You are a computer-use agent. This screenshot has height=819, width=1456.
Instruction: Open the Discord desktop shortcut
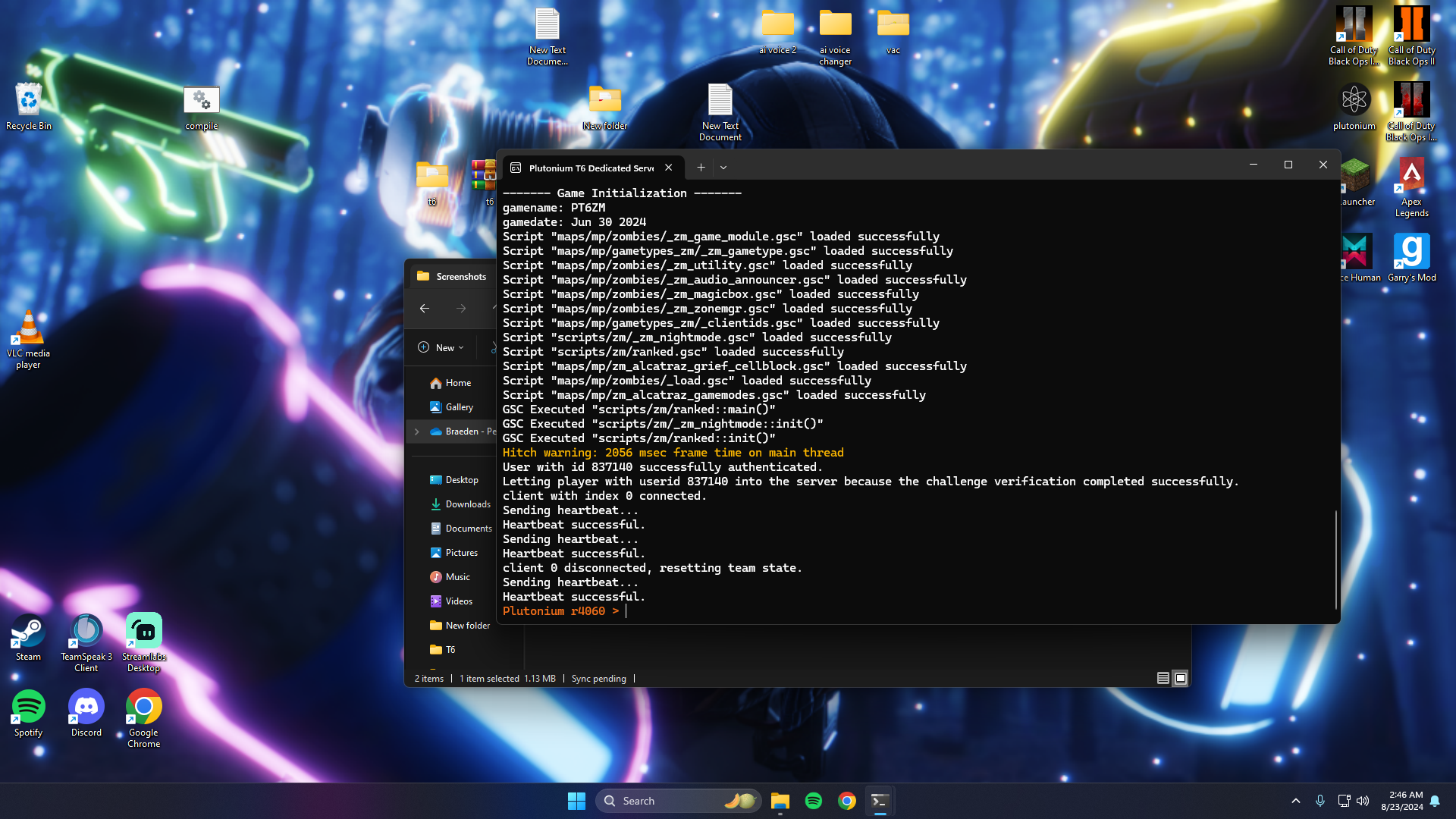[x=86, y=713]
